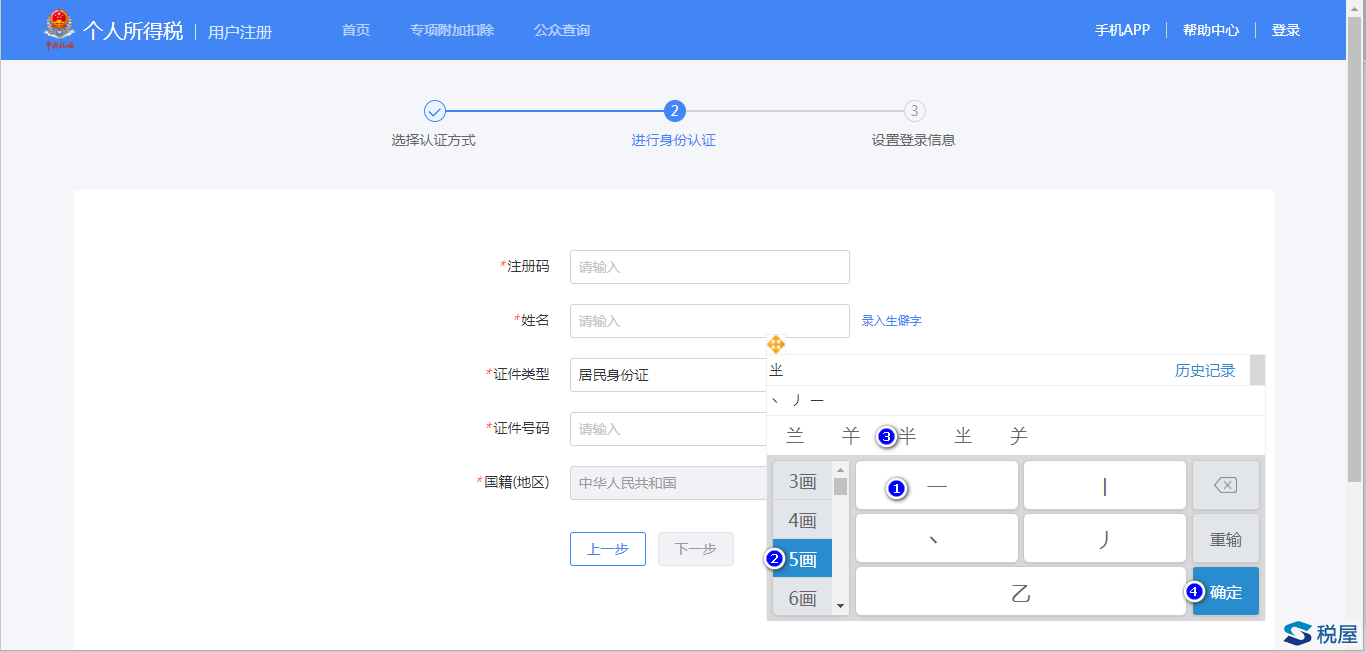Click 登录 in the header
Screen dimensions: 1366x652
click(1286, 30)
